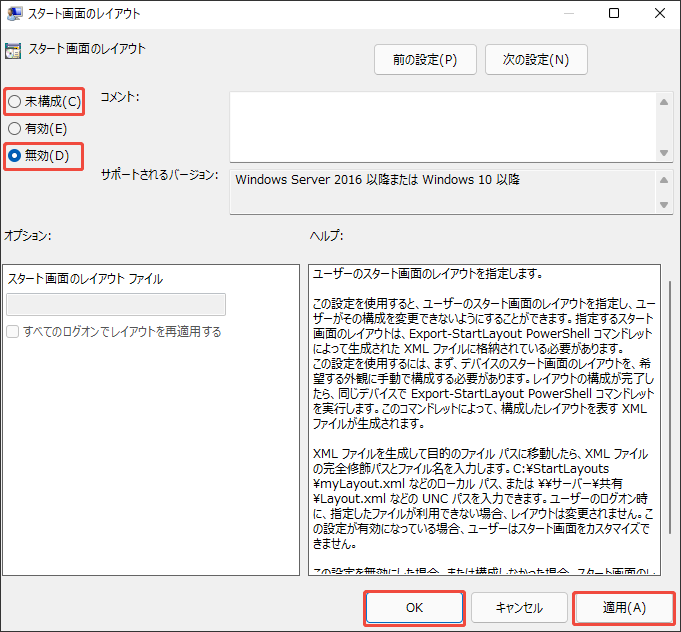Click the help text vertical scrollbar
Image resolution: width=681 pixels, height=632 pixels.
pyautogui.click(x=670, y=407)
